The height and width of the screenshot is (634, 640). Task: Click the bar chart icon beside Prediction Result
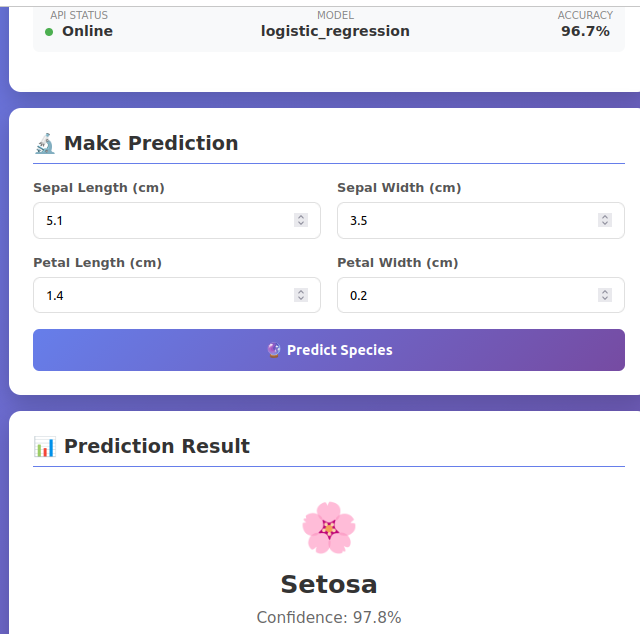coord(45,447)
